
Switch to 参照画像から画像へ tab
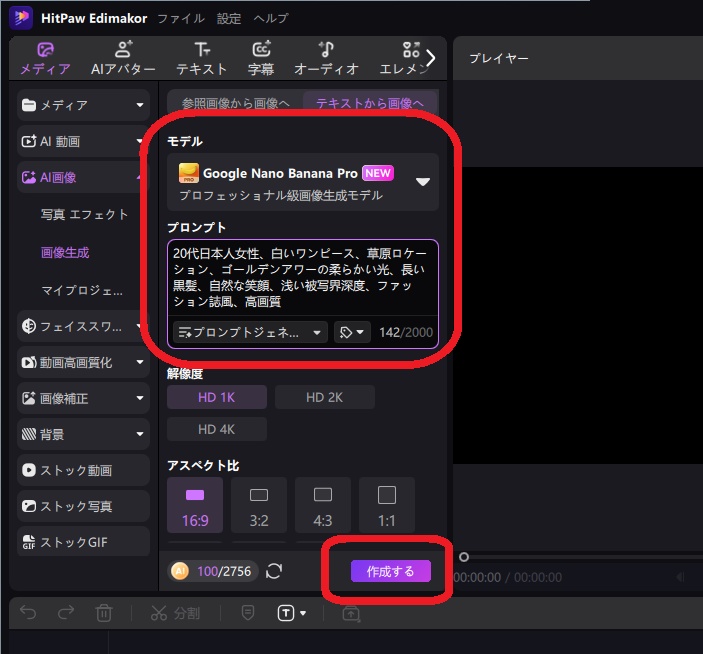click(x=235, y=103)
